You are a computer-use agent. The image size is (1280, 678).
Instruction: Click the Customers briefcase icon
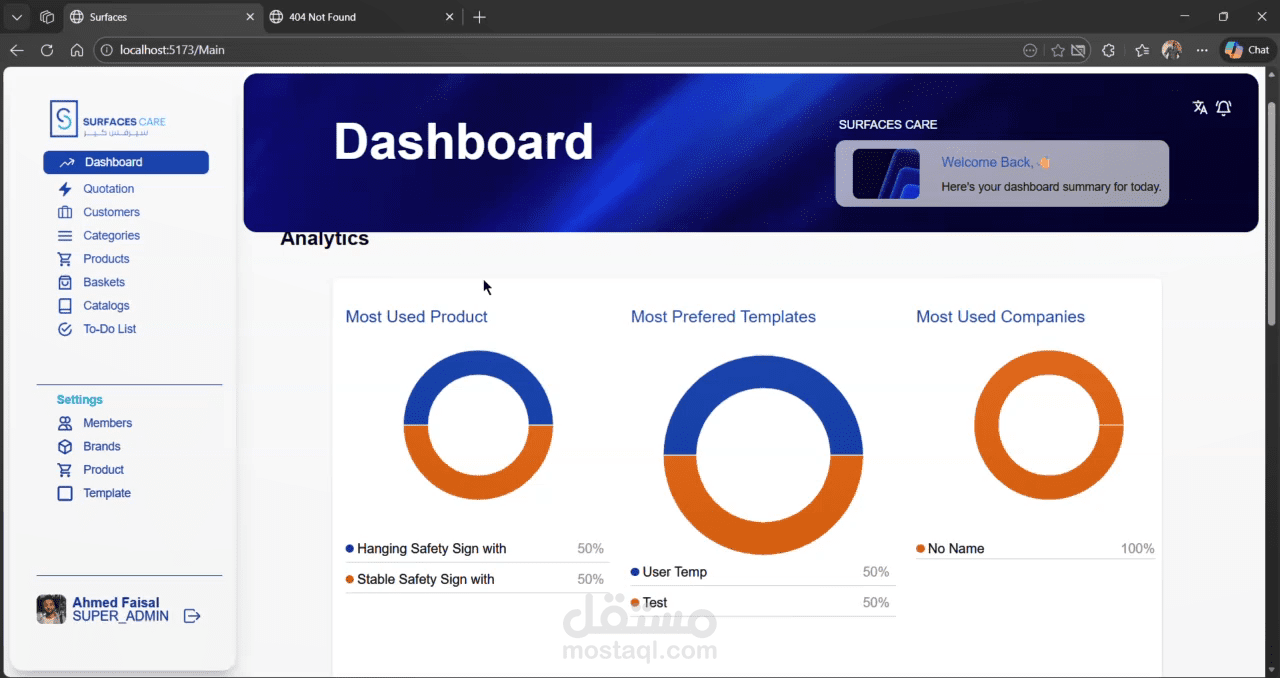65,212
